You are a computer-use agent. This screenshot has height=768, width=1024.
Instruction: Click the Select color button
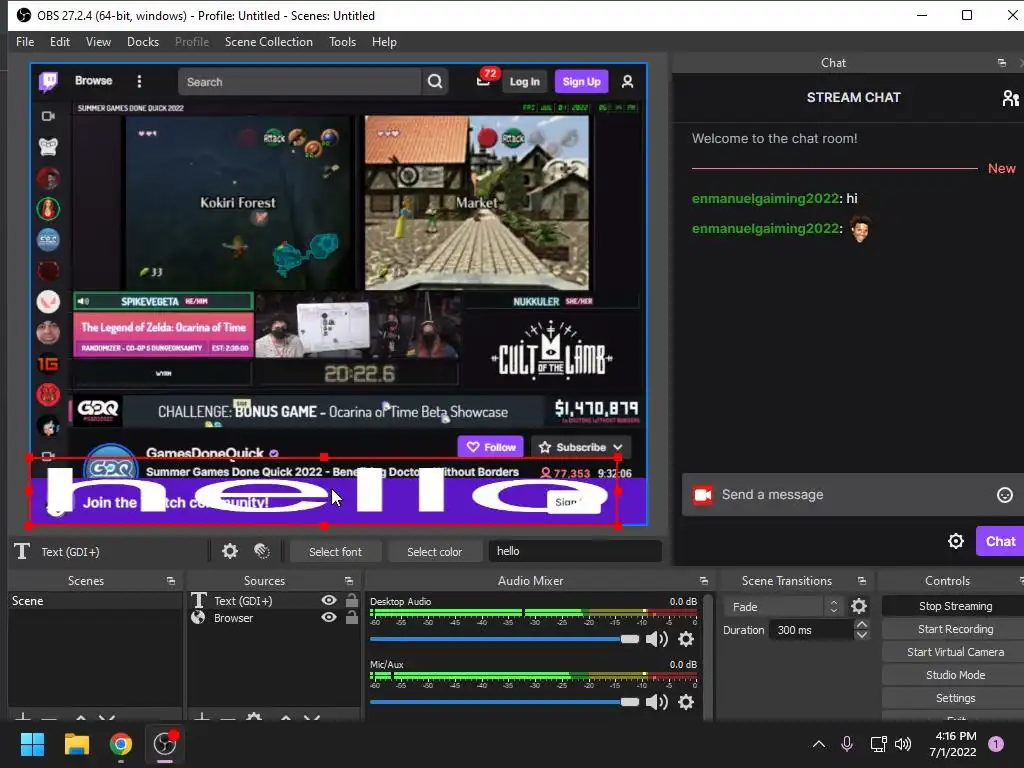(434, 552)
